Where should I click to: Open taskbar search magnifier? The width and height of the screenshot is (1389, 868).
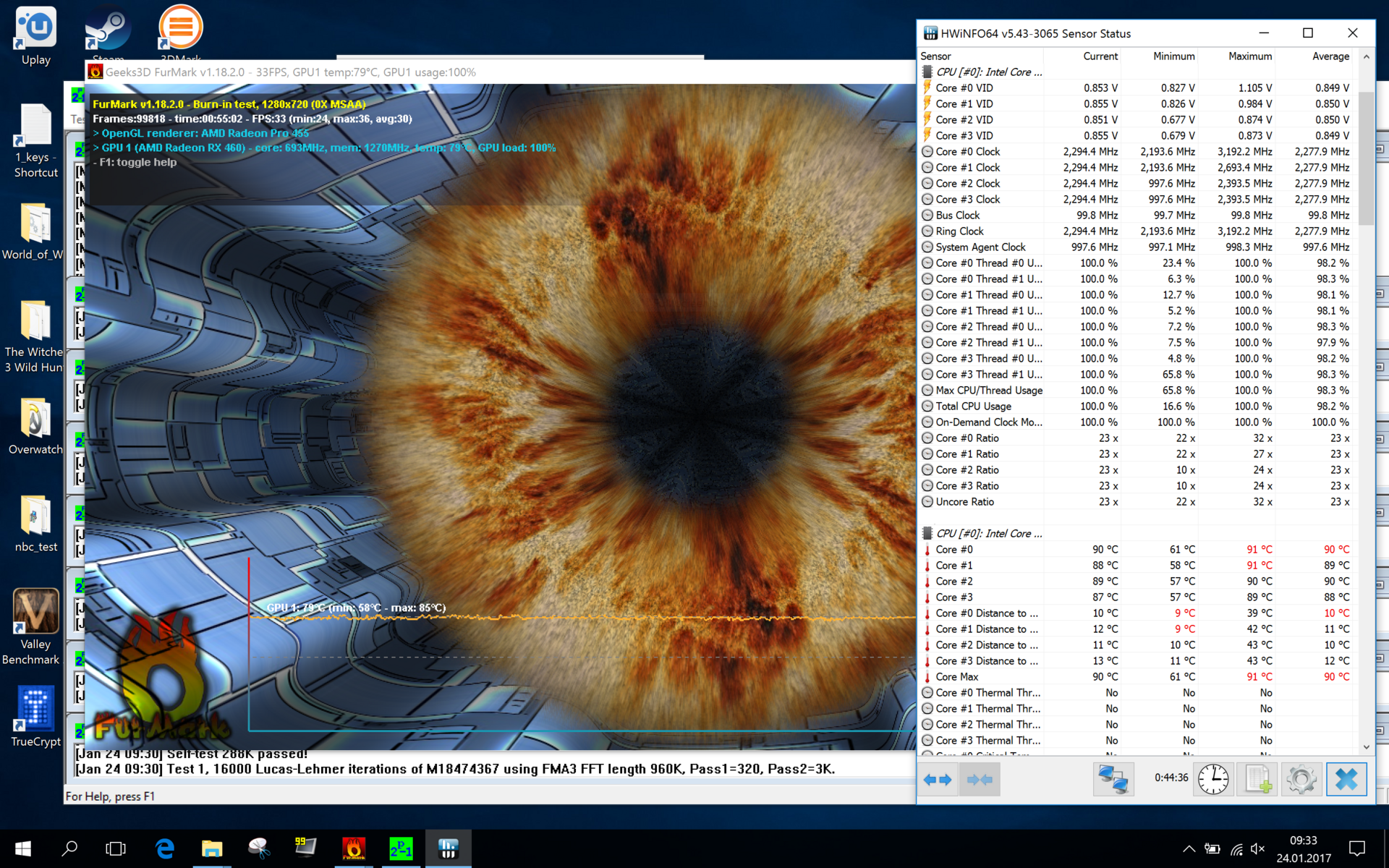coord(69,848)
